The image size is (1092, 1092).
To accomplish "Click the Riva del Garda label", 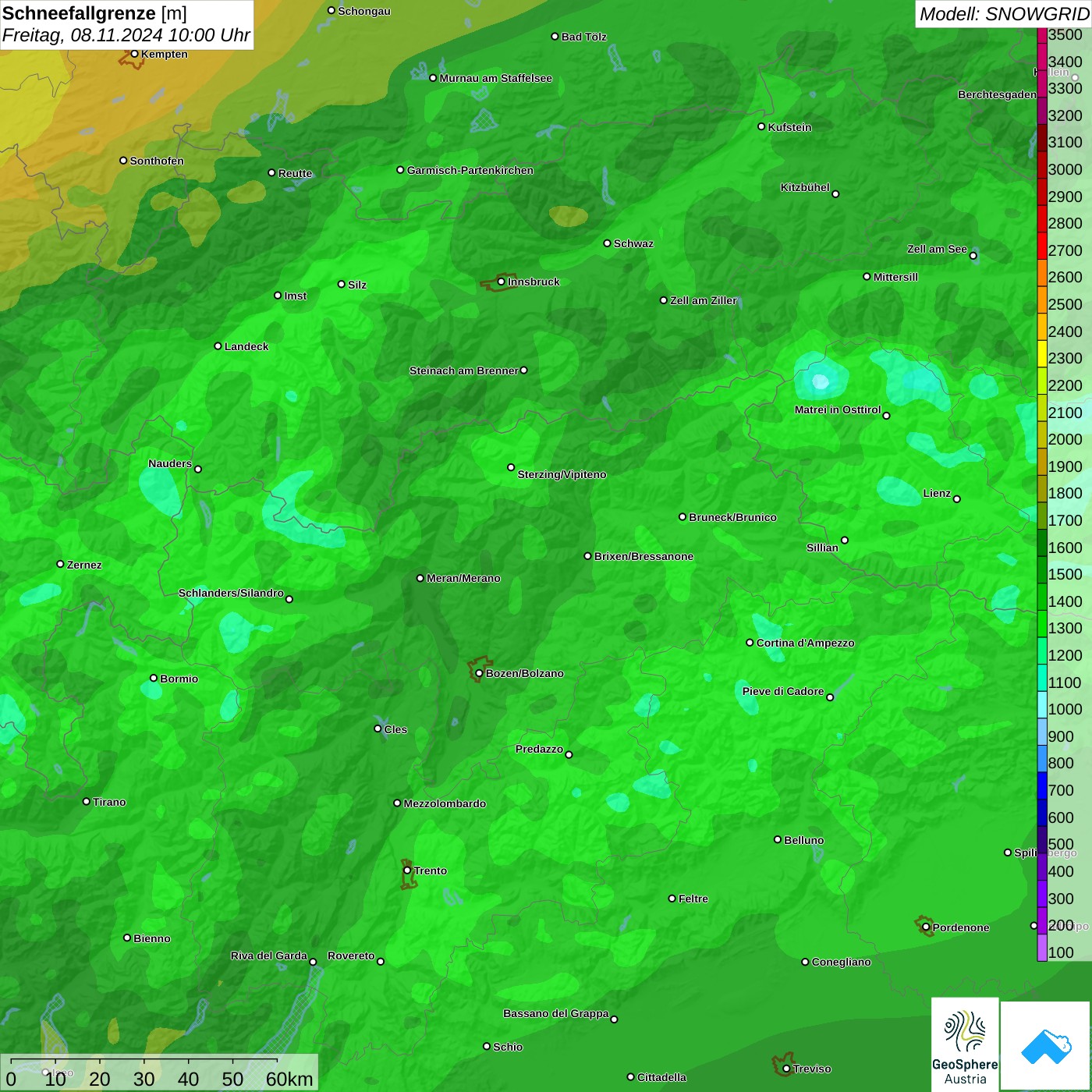I will pos(269,955).
